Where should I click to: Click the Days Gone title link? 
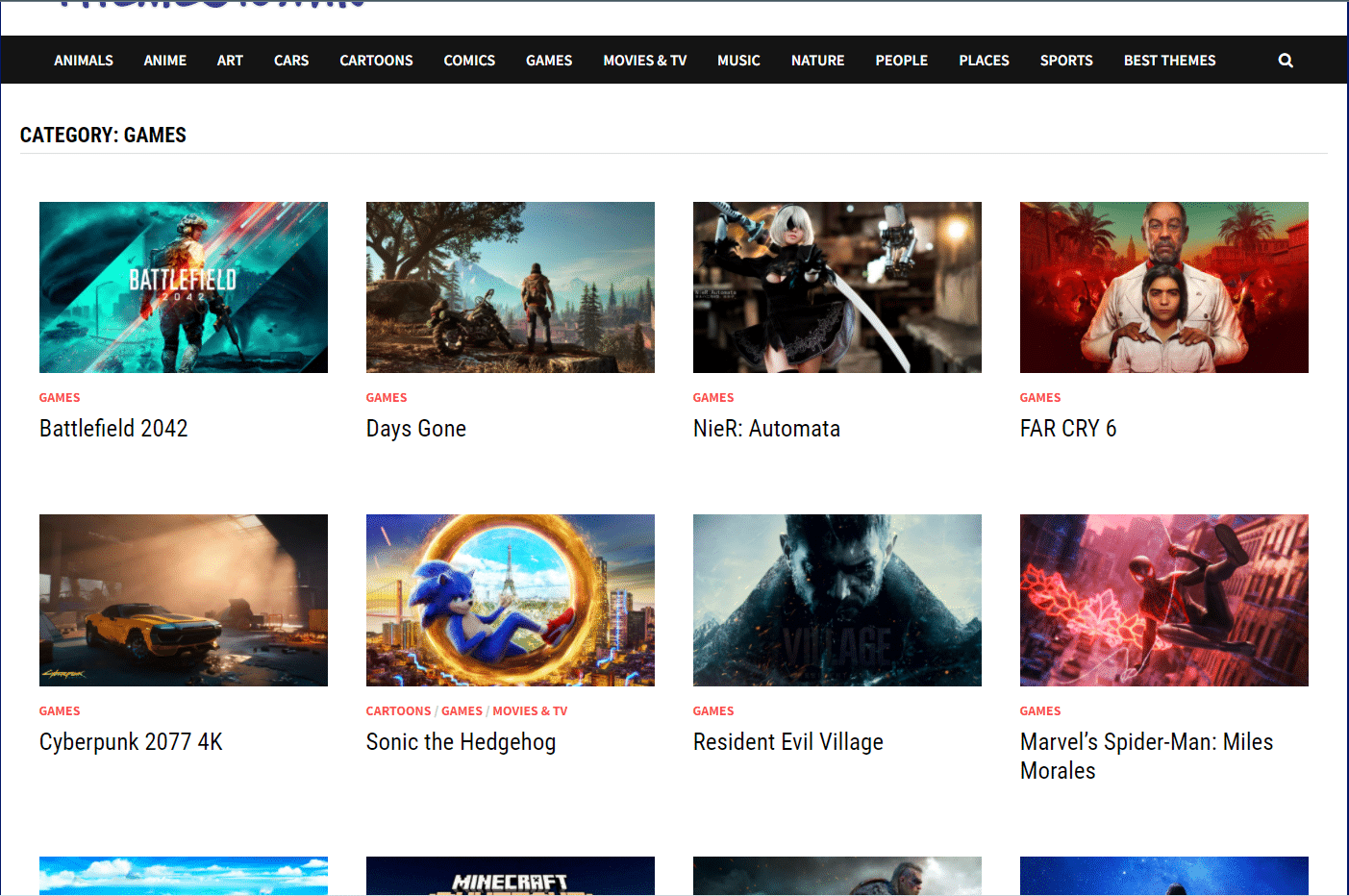(416, 429)
